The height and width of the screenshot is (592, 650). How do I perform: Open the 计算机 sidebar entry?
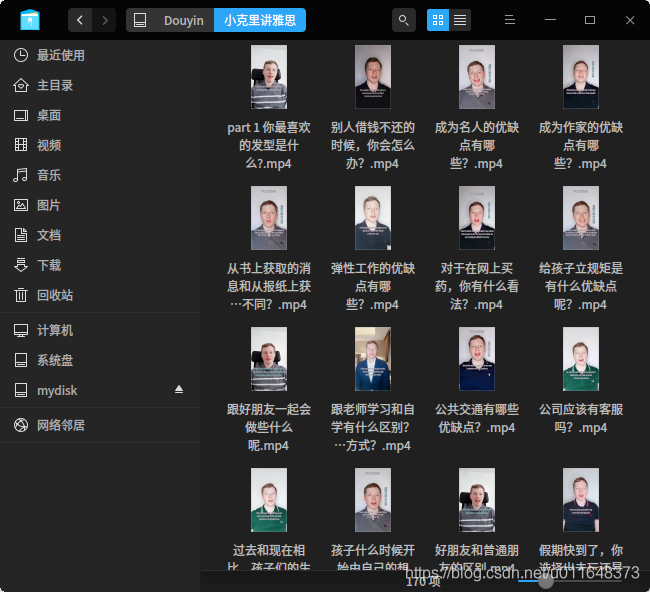pos(100,330)
